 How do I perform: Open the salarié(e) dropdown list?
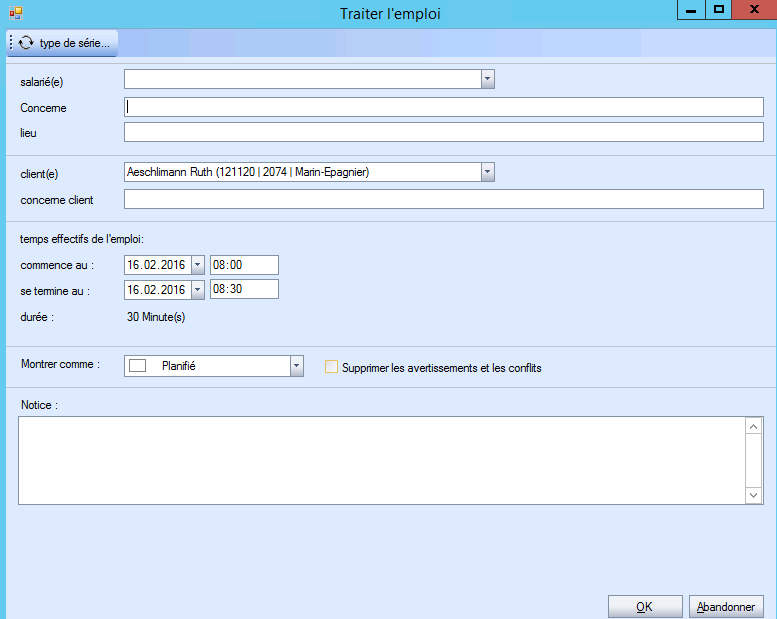pyautogui.click(x=487, y=80)
